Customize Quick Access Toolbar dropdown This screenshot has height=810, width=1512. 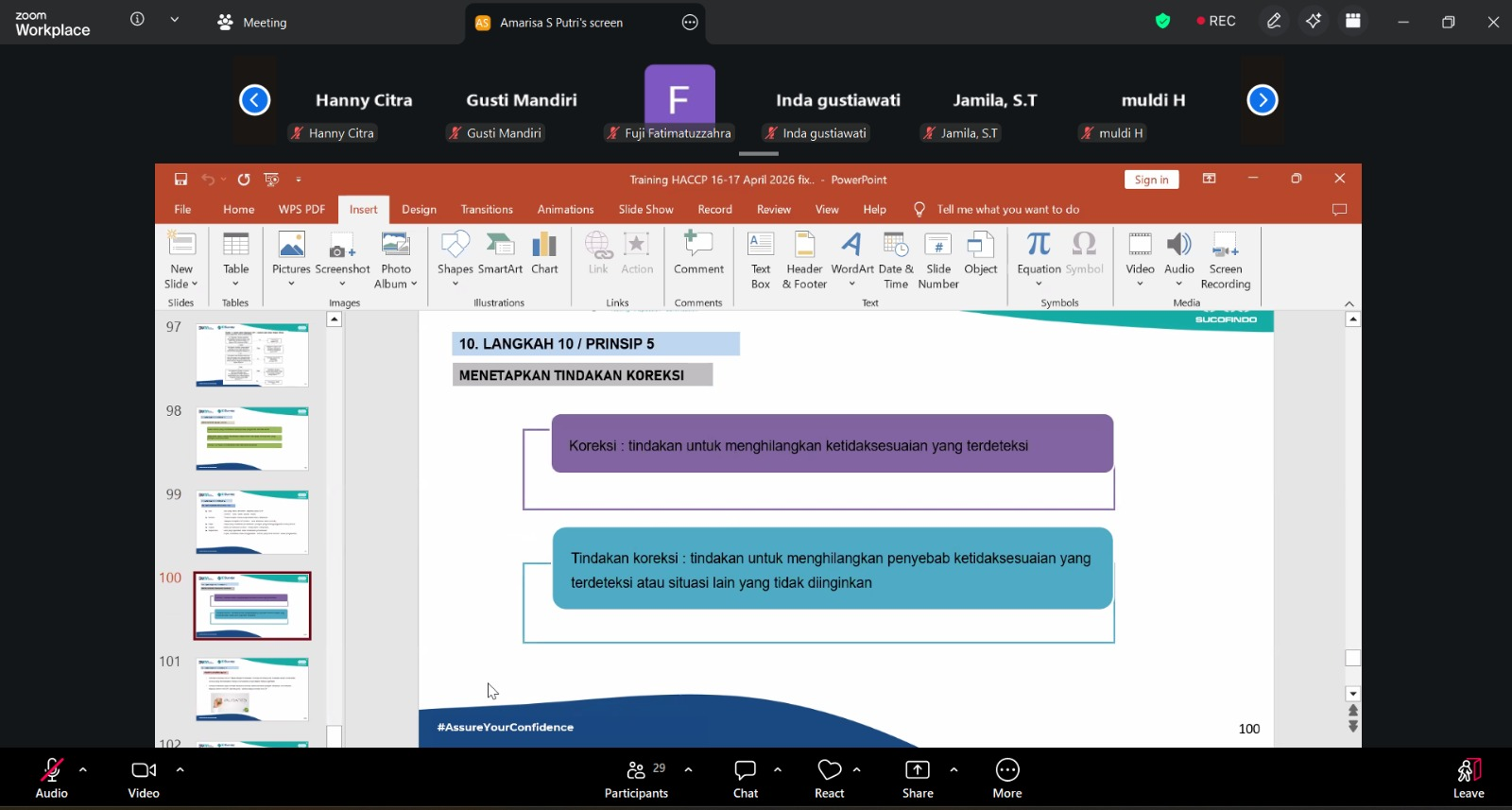click(x=299, y=180)
